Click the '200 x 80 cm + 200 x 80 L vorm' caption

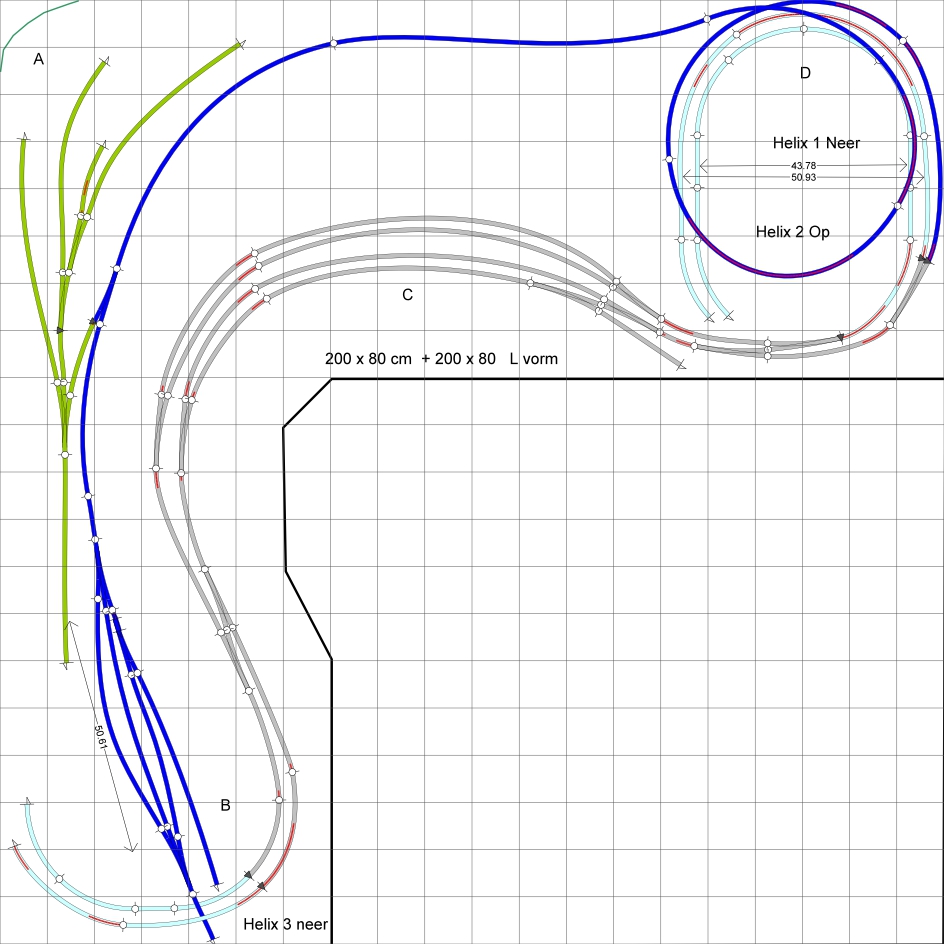pyautogui.click(x=441, y=359)
